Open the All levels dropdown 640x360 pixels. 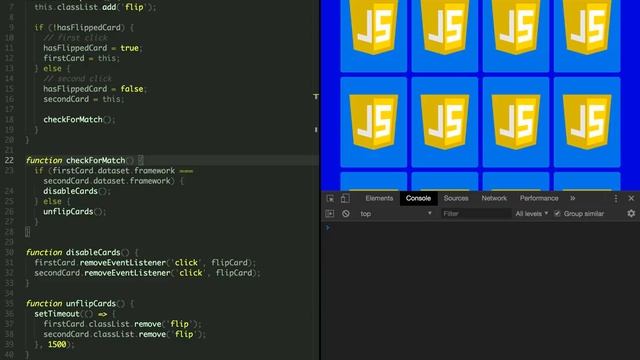pyautogui.click(x=531, y=213)
